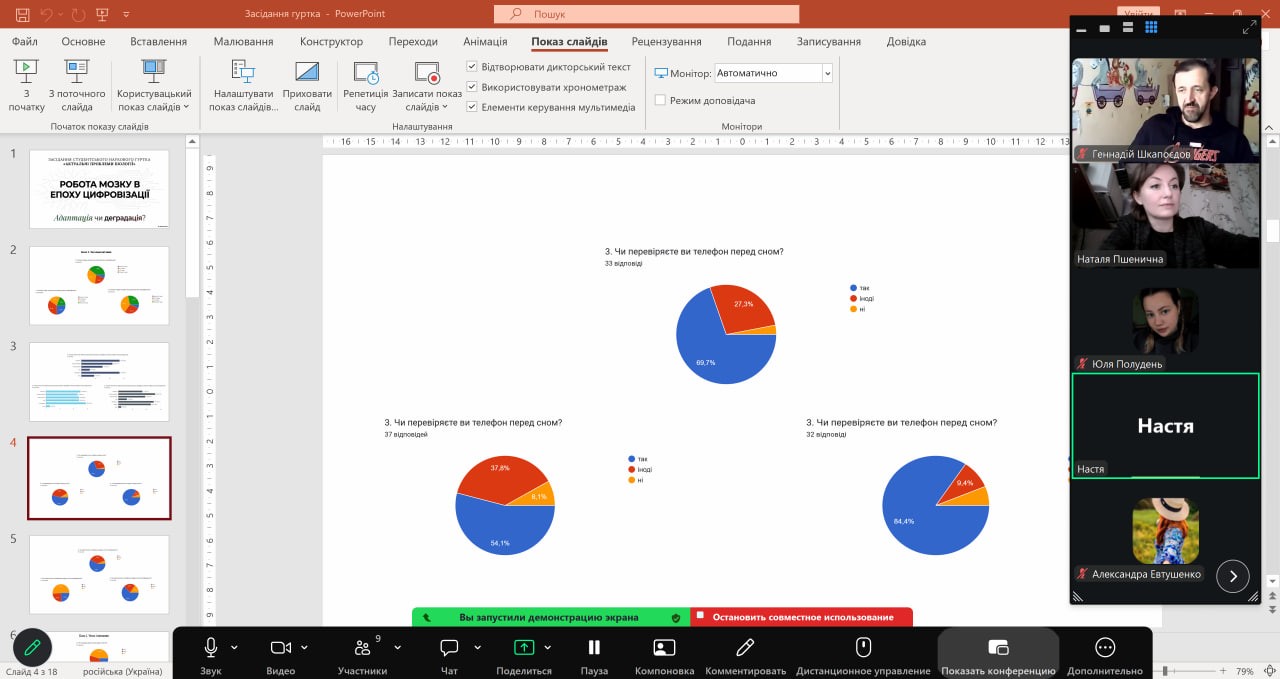Uncheck Play Narrations checkbox
Screen dimensions: 1280x679
tap(473, 67)
